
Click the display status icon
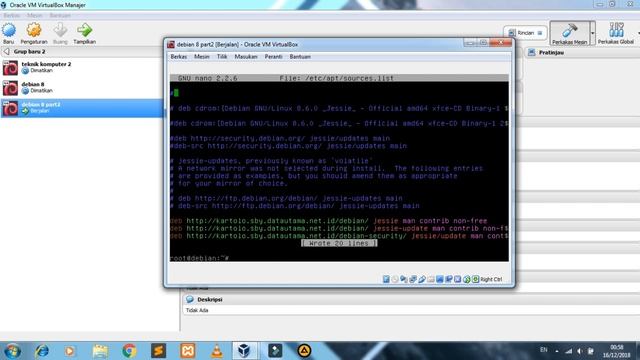440,279
